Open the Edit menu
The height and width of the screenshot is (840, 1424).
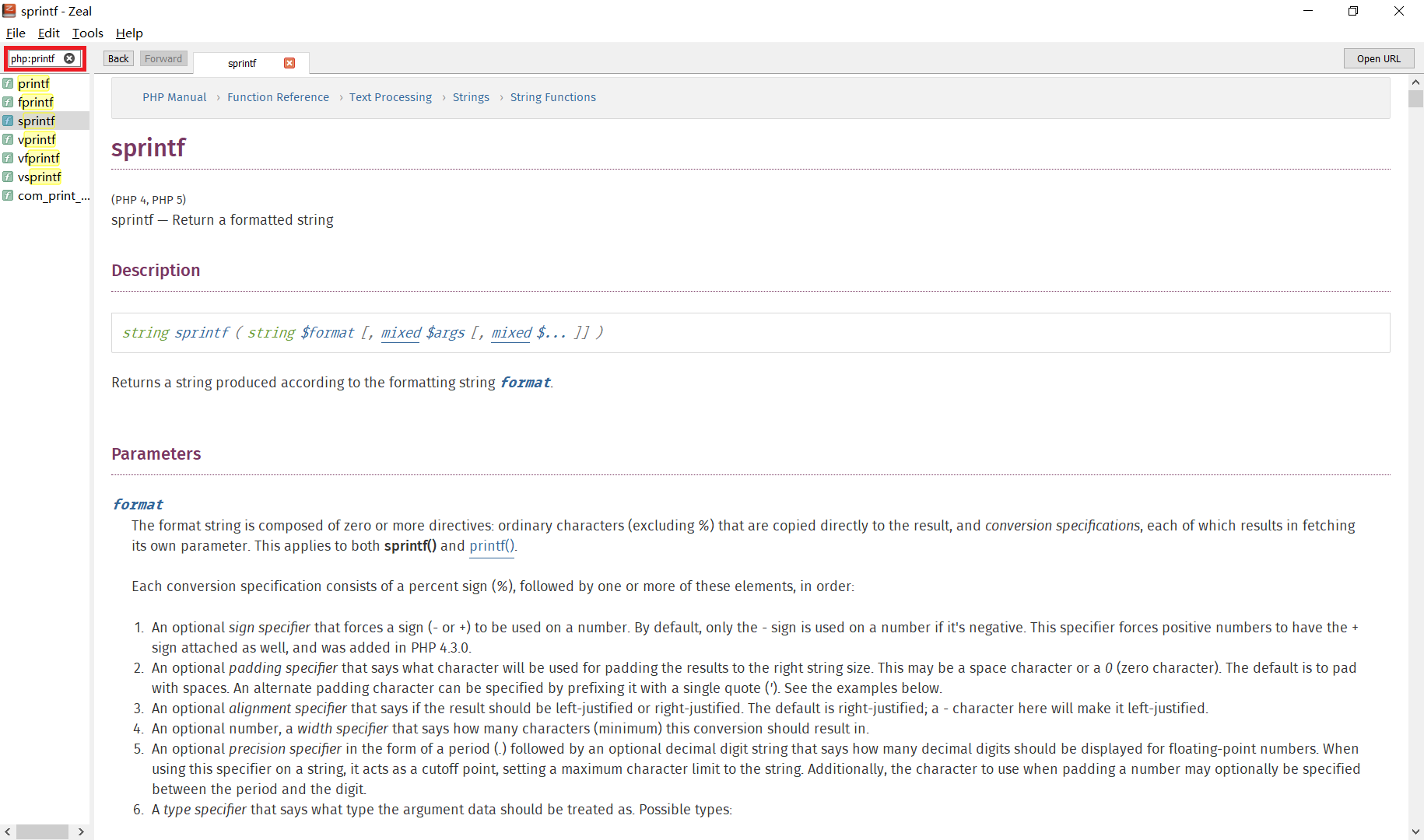(x=48, y=33)
